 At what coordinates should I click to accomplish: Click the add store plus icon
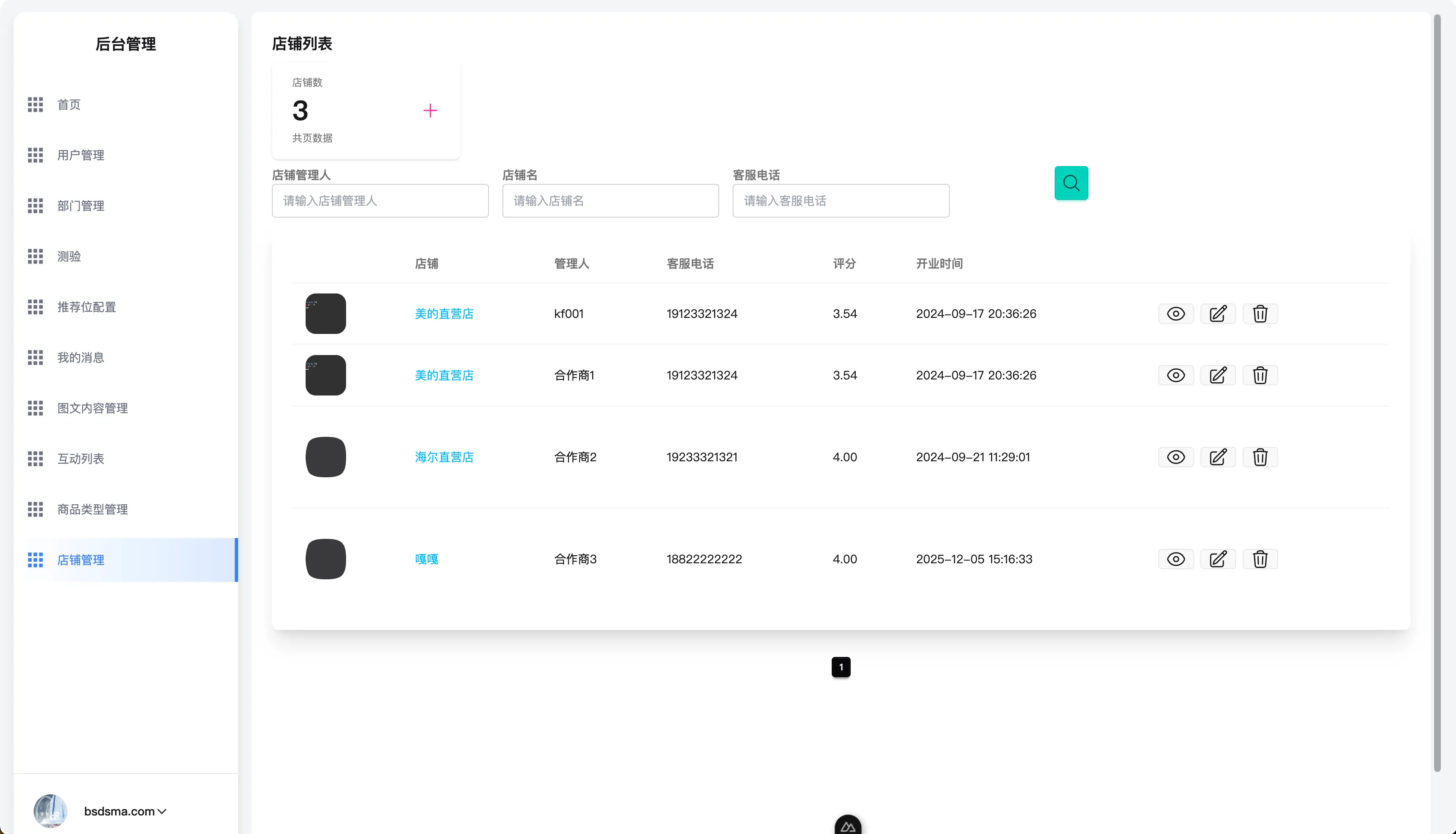430,110
